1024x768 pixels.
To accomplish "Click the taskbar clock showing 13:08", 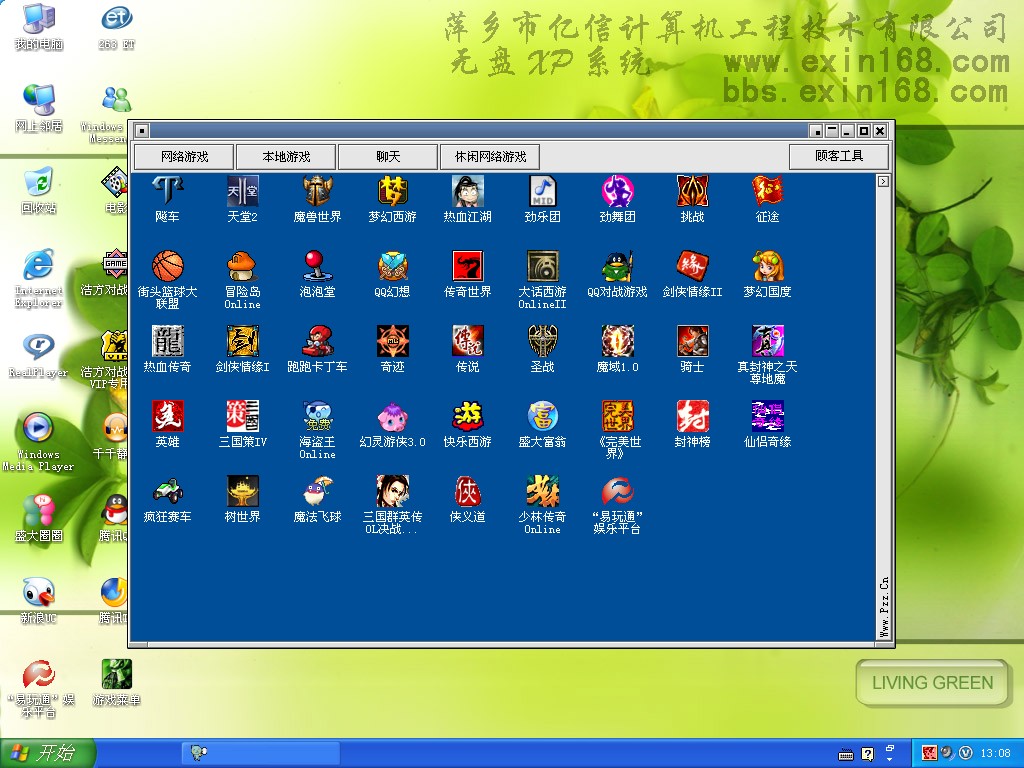I will coord(995,754).
